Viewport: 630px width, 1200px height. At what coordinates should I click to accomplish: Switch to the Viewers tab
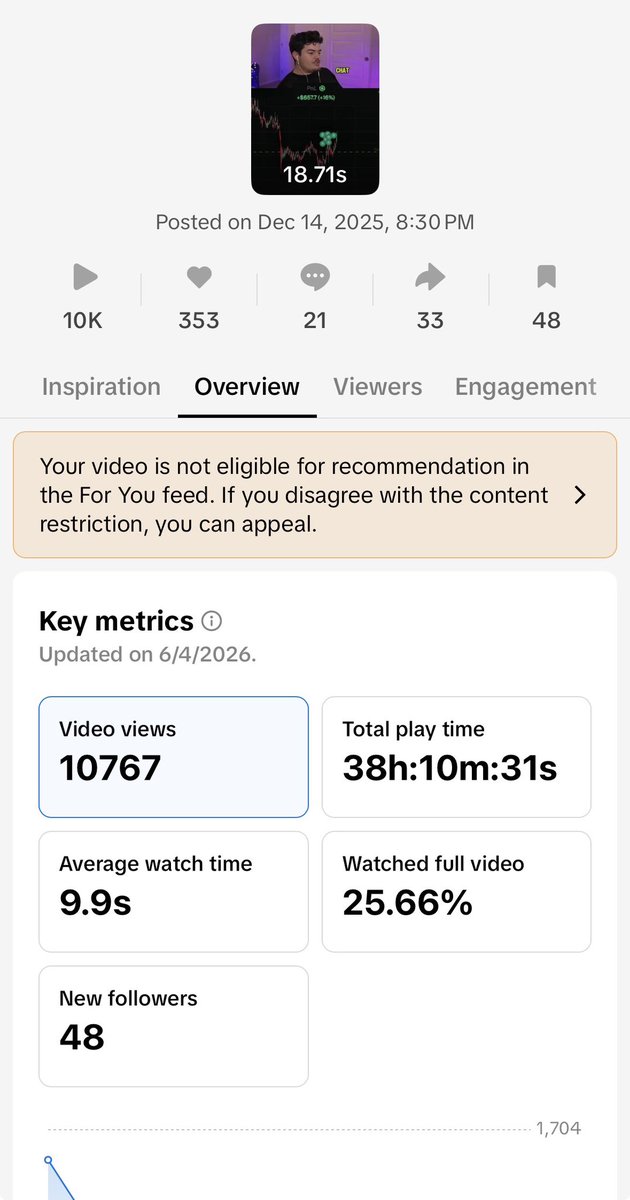pos(377,387)
